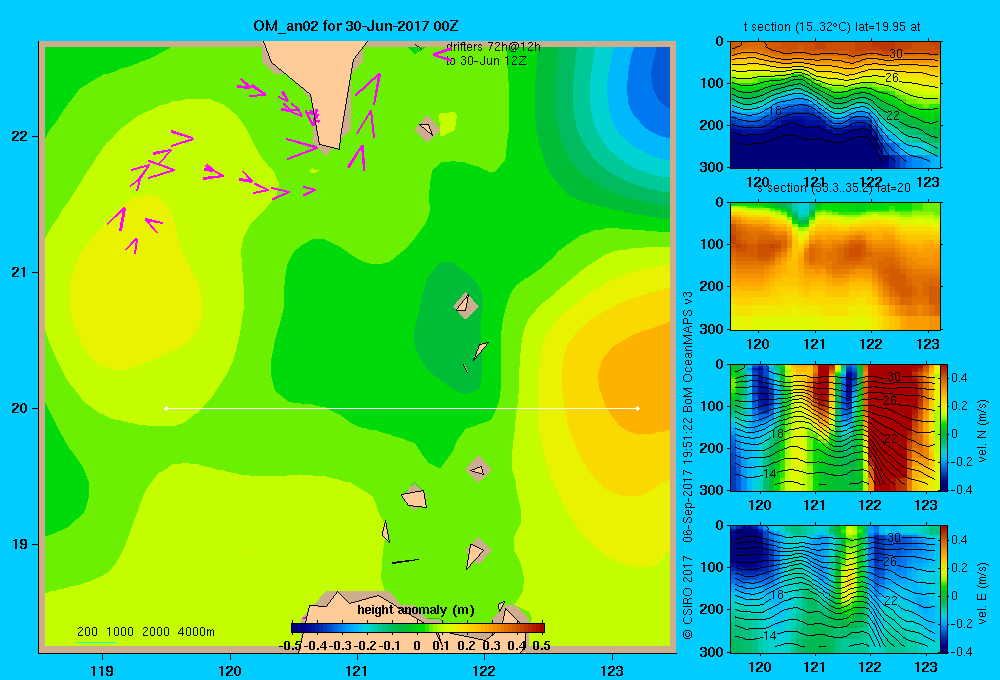Click the -0.4 tick on vel. N scale

coord(962,490)
